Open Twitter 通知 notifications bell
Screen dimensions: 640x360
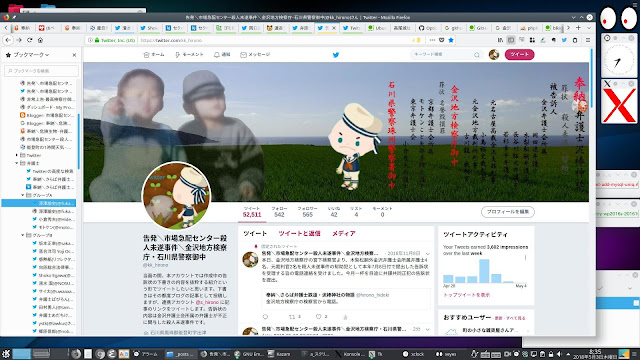pyautogui.click(x=222, y=55)
